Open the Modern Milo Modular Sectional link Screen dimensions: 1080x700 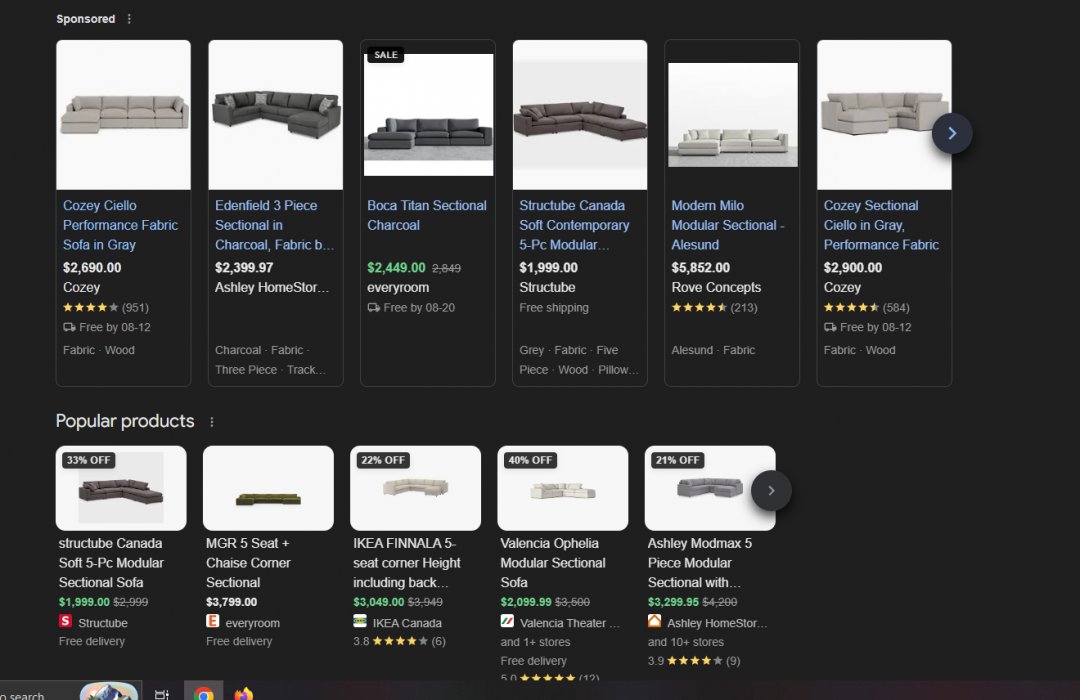pyautogui.click(x=728, y=225)
